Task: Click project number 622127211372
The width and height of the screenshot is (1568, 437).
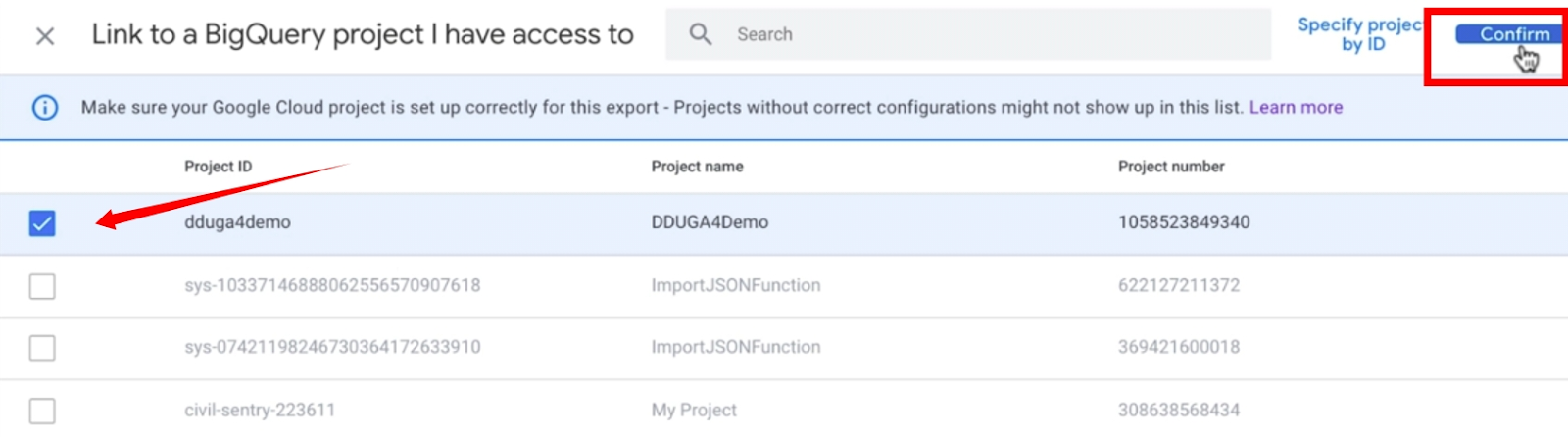Action: click(1179, 285)
